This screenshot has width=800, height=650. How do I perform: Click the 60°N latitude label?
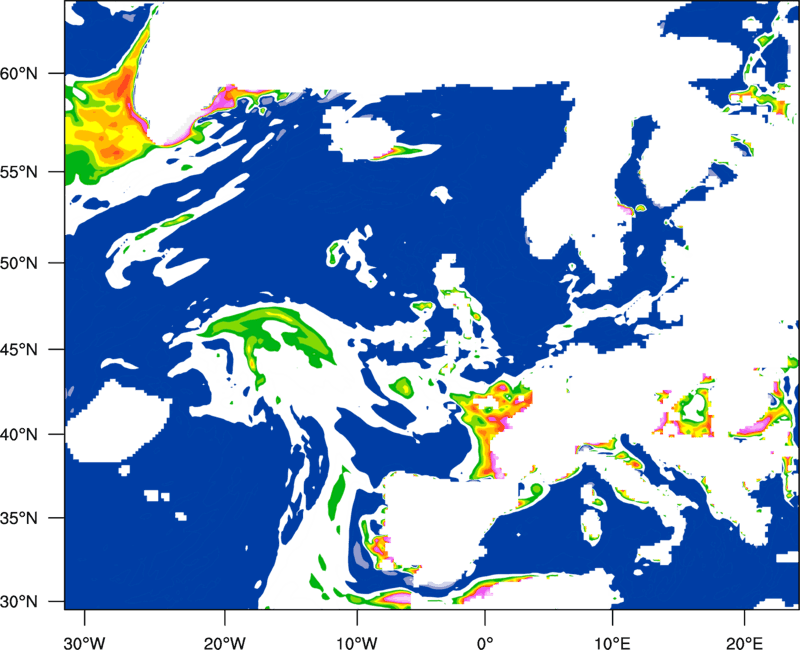19,74
